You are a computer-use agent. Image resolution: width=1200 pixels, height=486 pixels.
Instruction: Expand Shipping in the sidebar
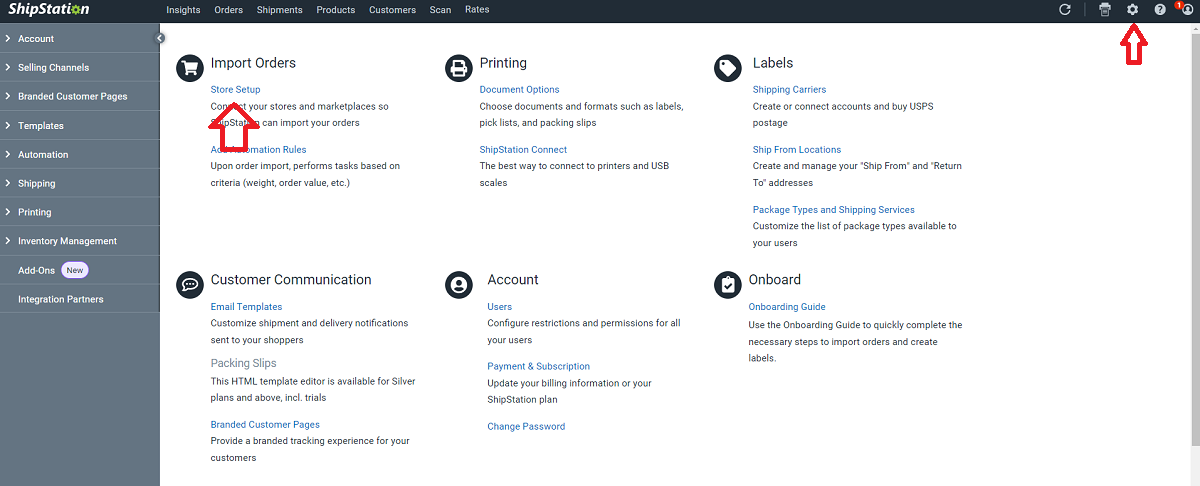[80, 184]
